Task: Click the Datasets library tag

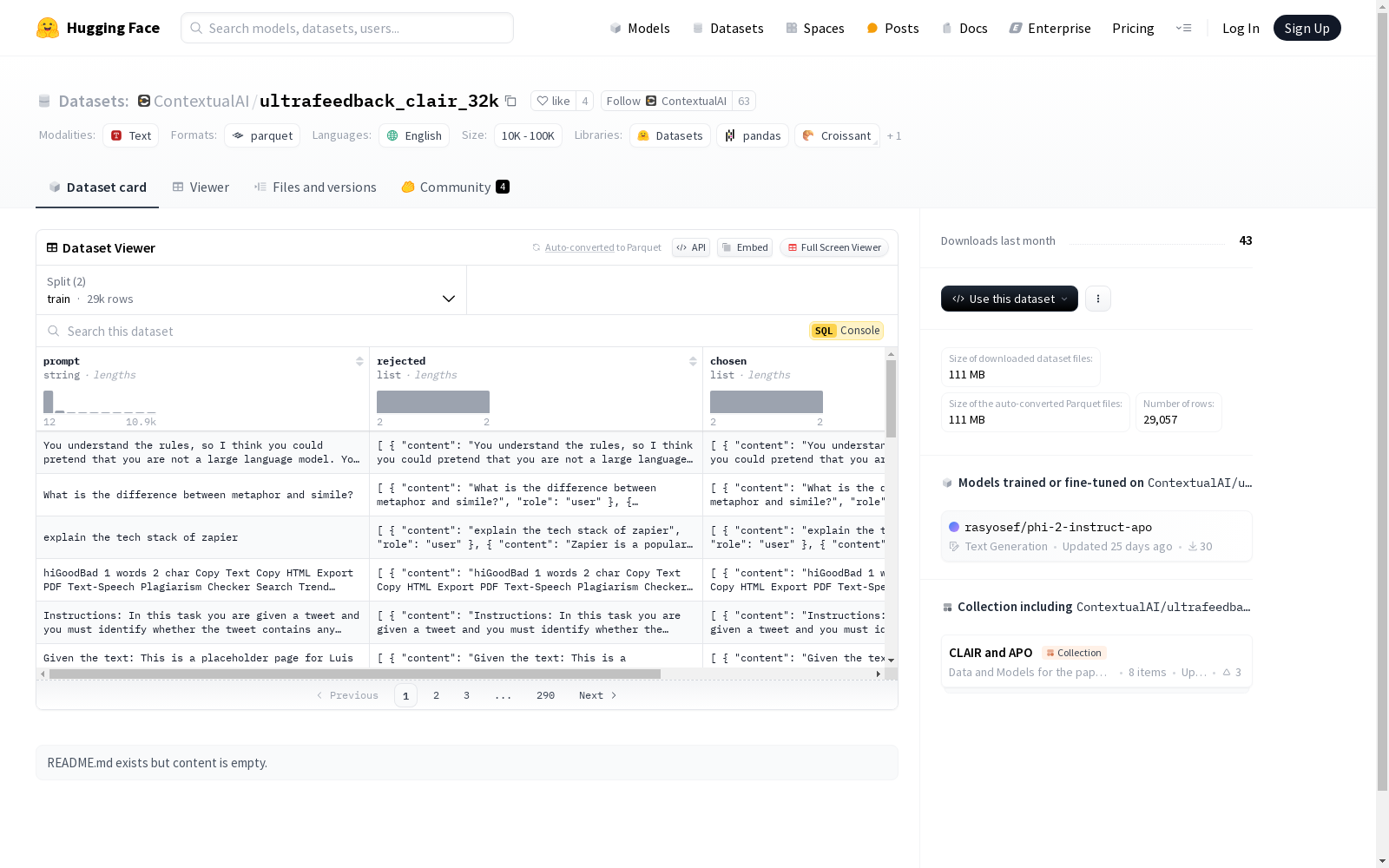Action: [x=670, y=135]
